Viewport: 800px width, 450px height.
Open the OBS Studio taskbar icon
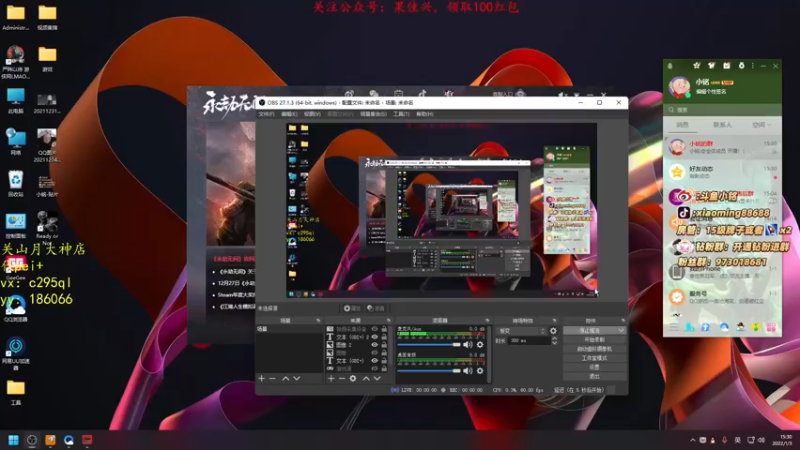(32, 440)
